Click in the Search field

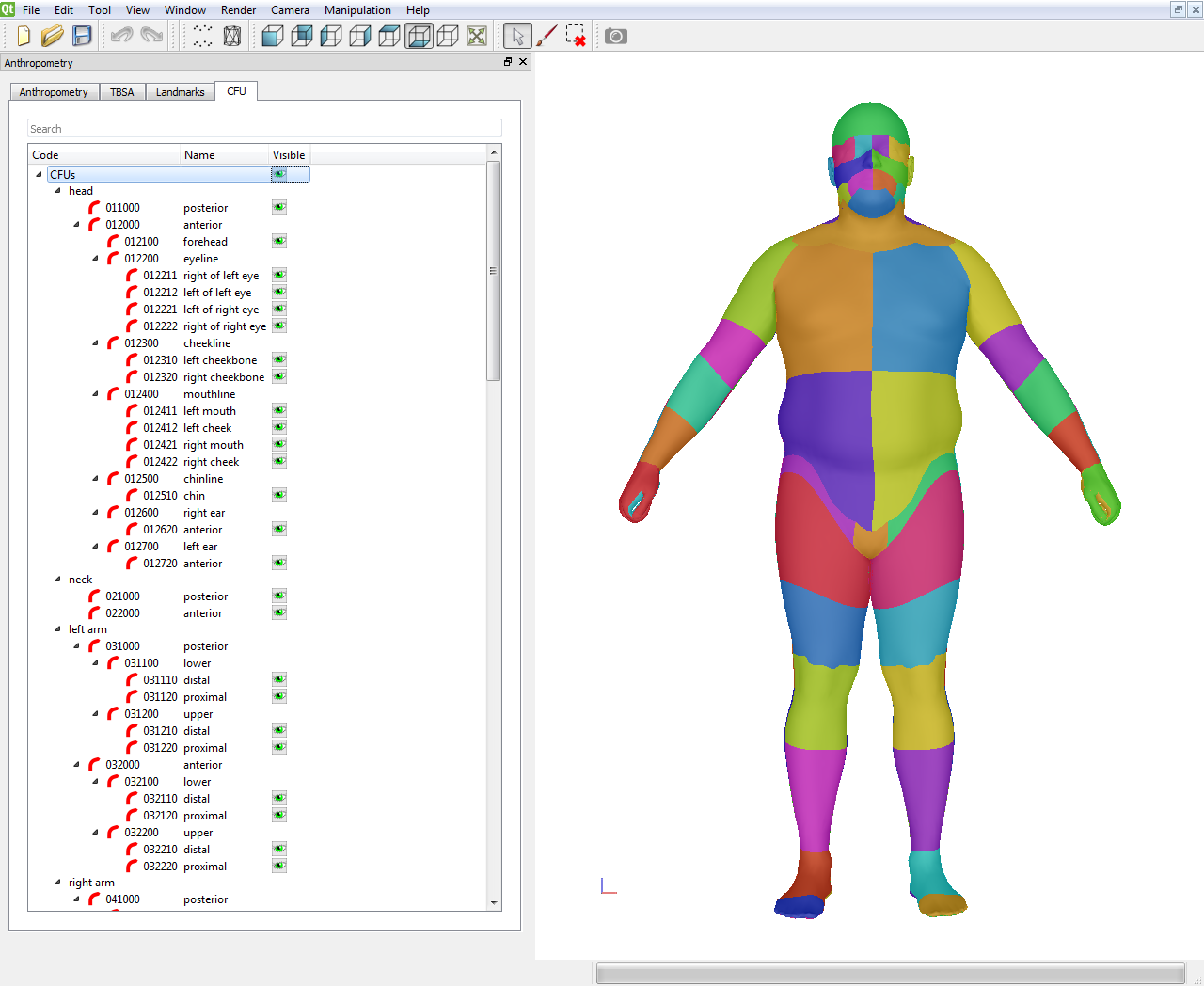[264, 129]
